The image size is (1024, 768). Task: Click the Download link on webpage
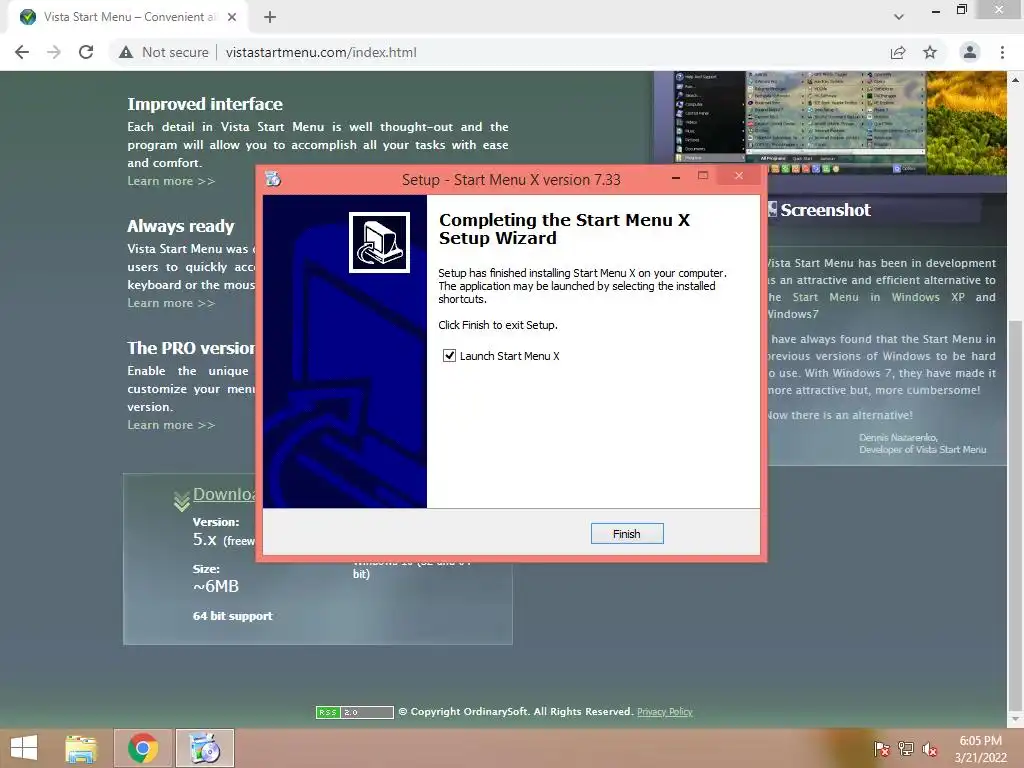pyautogui.click(x=224, y=494)
